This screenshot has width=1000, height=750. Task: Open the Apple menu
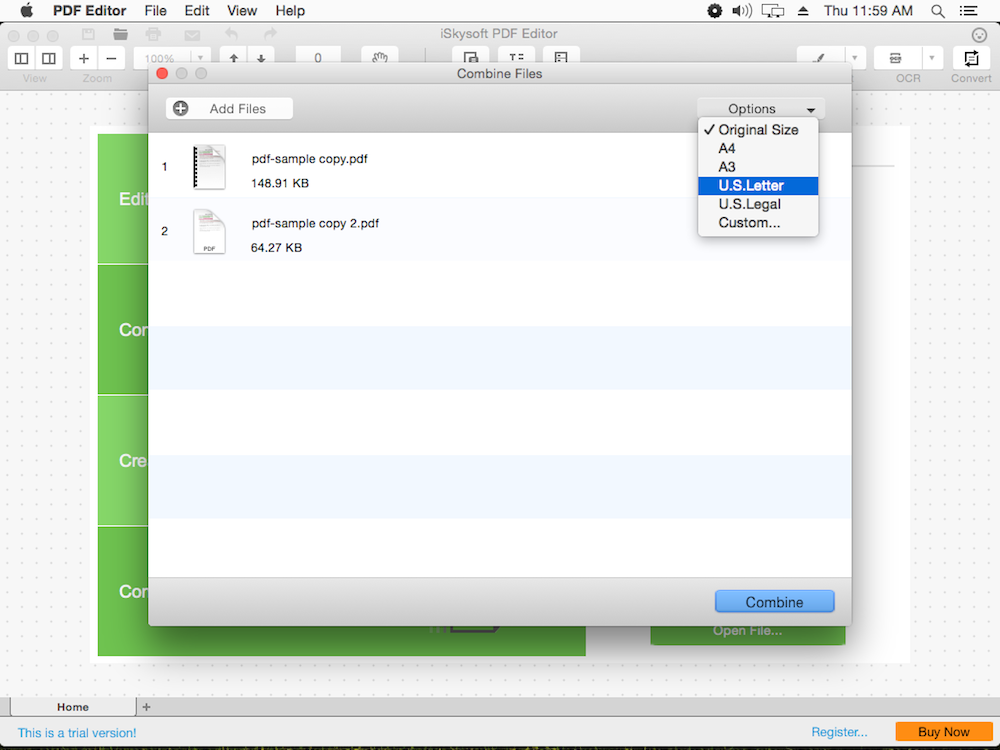pyautogui.click(x=27, y=11)
